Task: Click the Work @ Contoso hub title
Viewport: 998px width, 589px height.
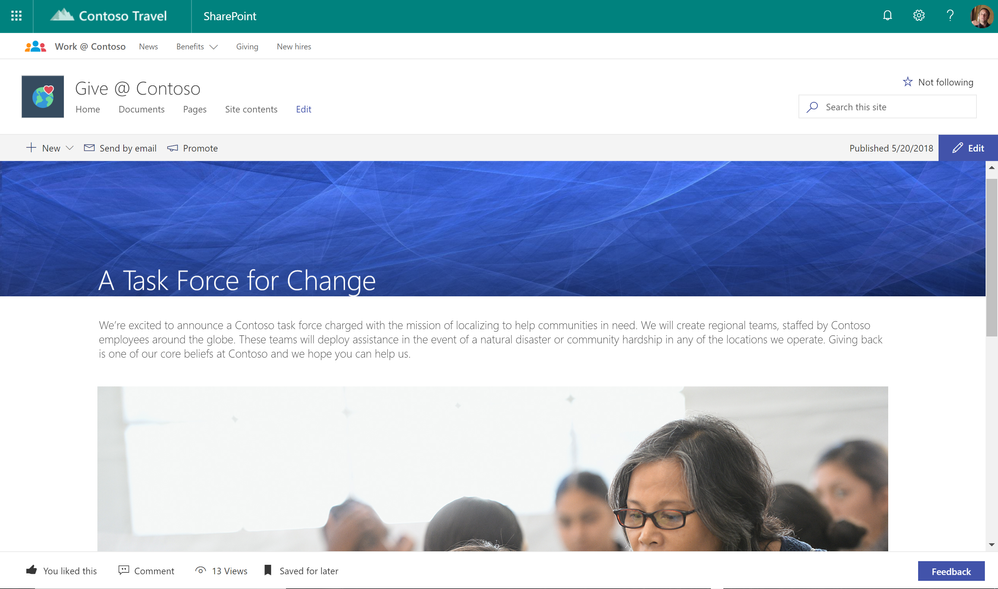Action: tap(90, 46)
